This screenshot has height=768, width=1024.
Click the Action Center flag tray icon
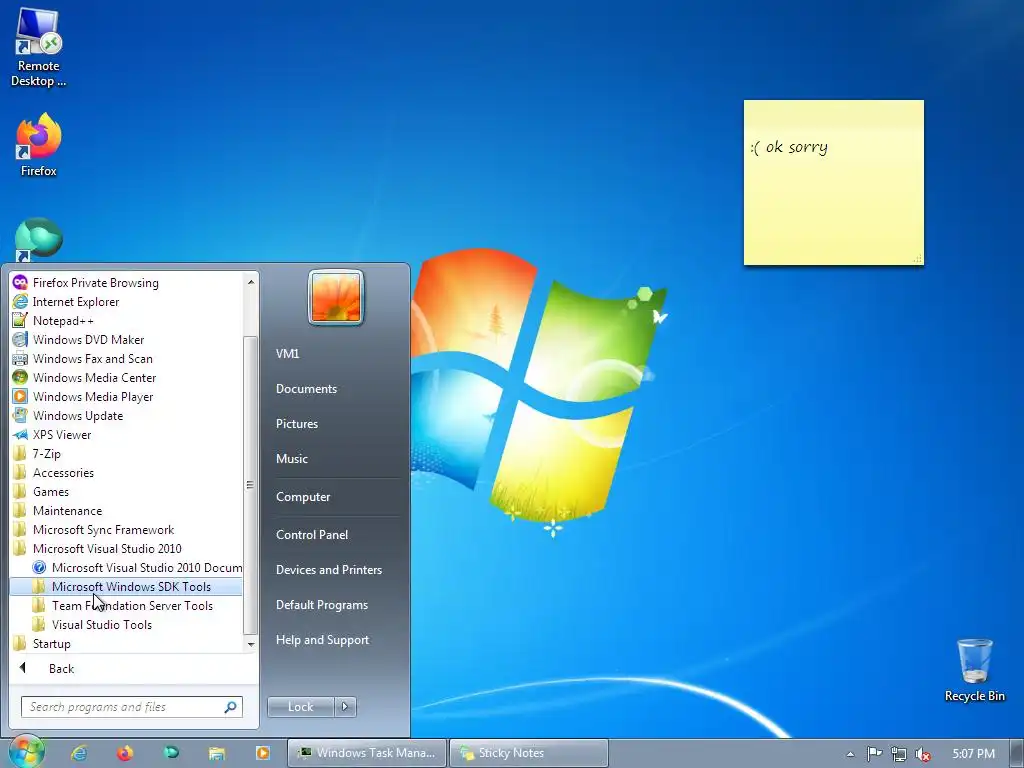pyautogui.click(x=874, y=754)
